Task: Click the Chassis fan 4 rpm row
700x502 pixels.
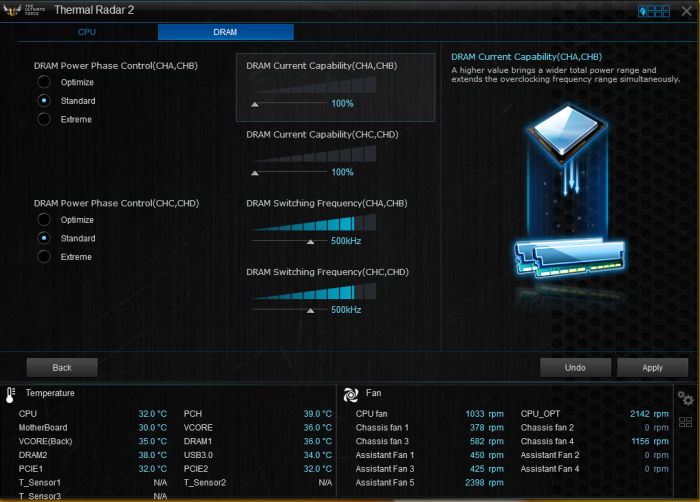Action: pyautogui.click(x=595, y=441)
